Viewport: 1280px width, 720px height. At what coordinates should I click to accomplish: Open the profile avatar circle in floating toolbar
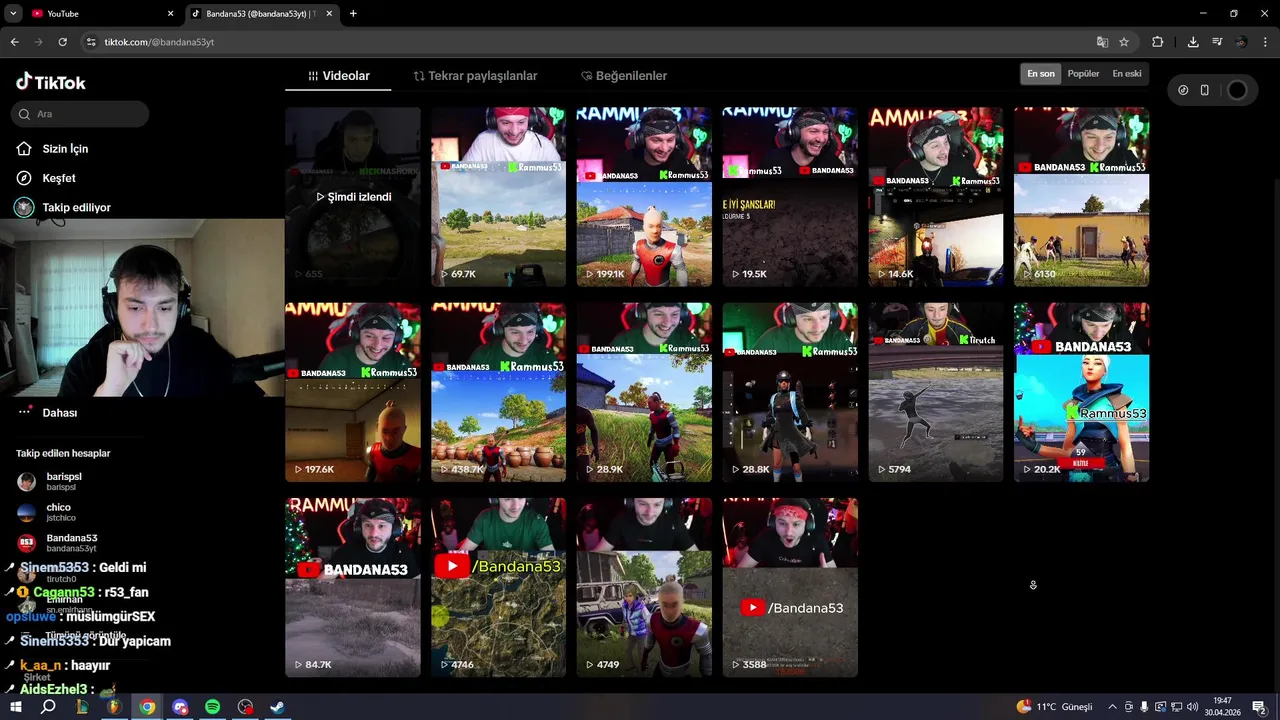[1237, 90]
